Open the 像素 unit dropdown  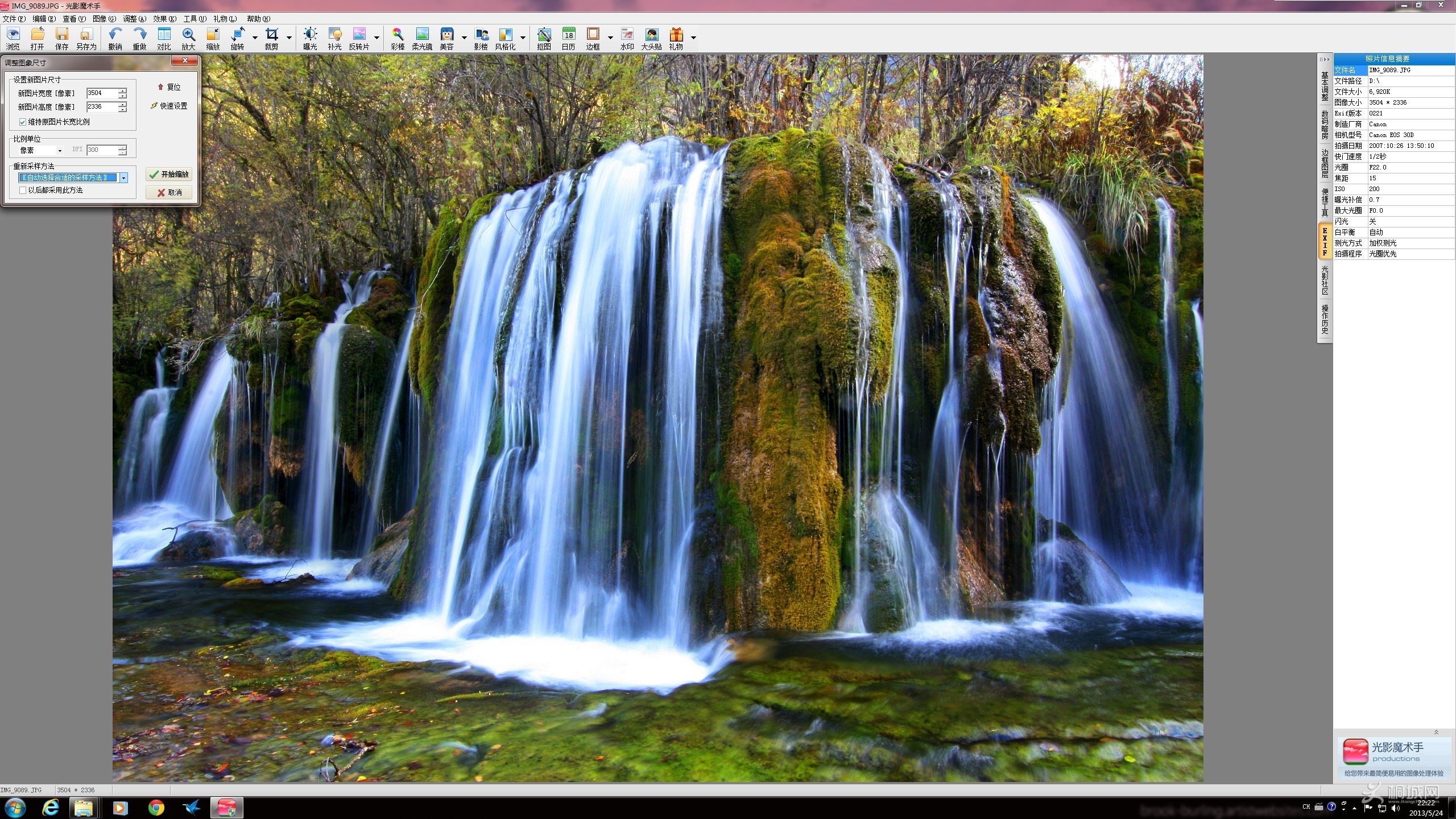(x=40, y=150)
